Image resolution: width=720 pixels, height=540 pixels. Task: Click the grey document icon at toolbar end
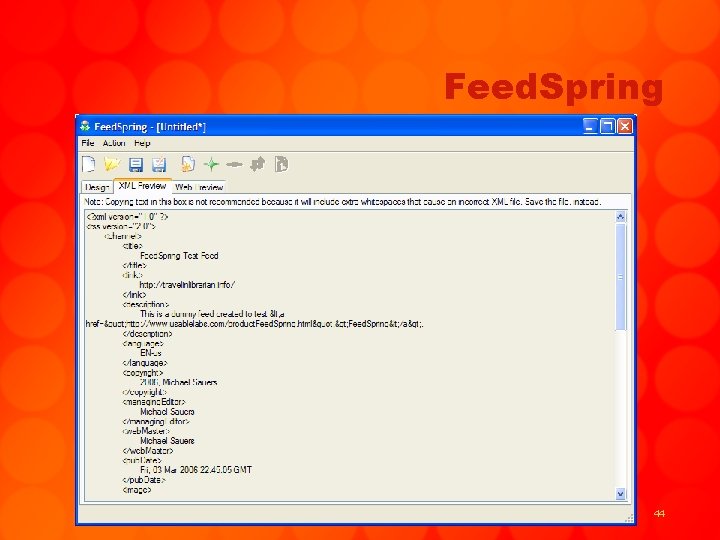[281, 164]
